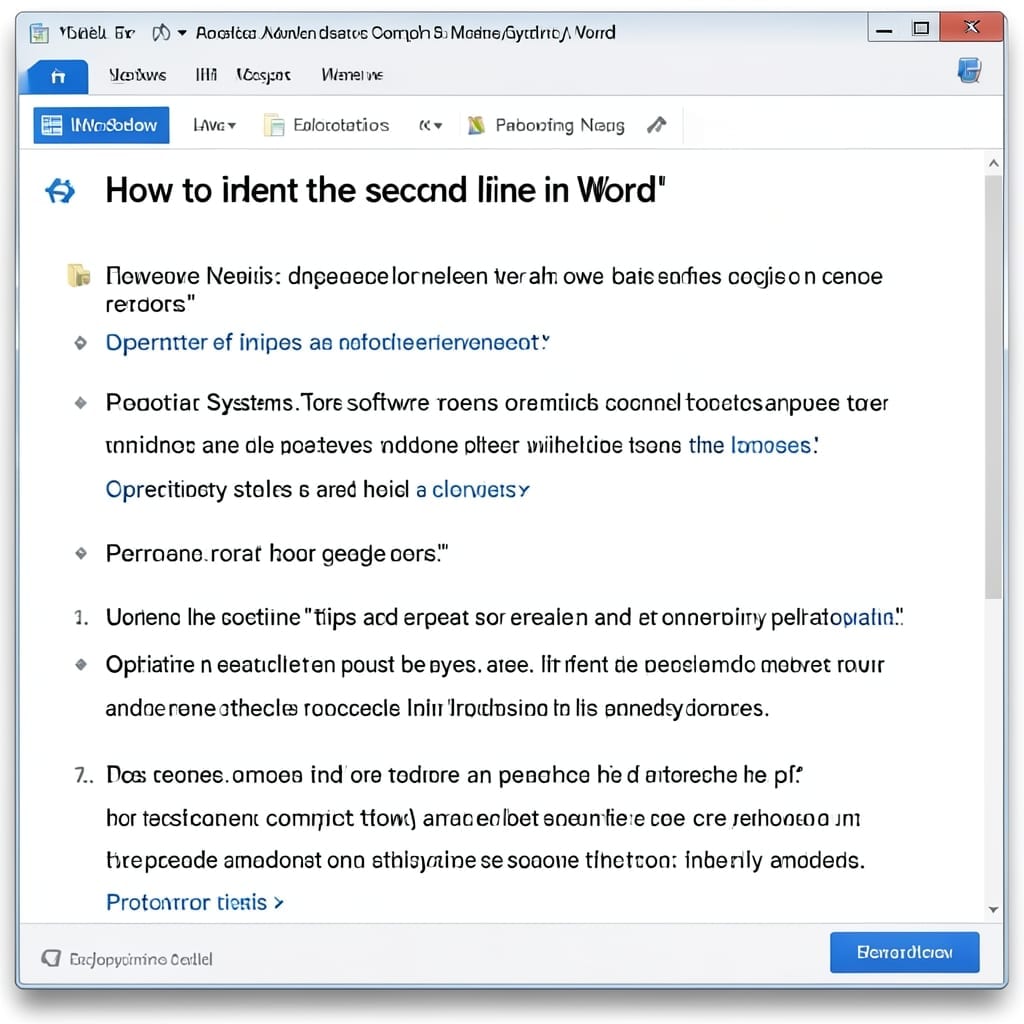1024x1024 pixels.
Task: Open the IIII menu item
Action: pyautogui.click(x=206, y=75)
